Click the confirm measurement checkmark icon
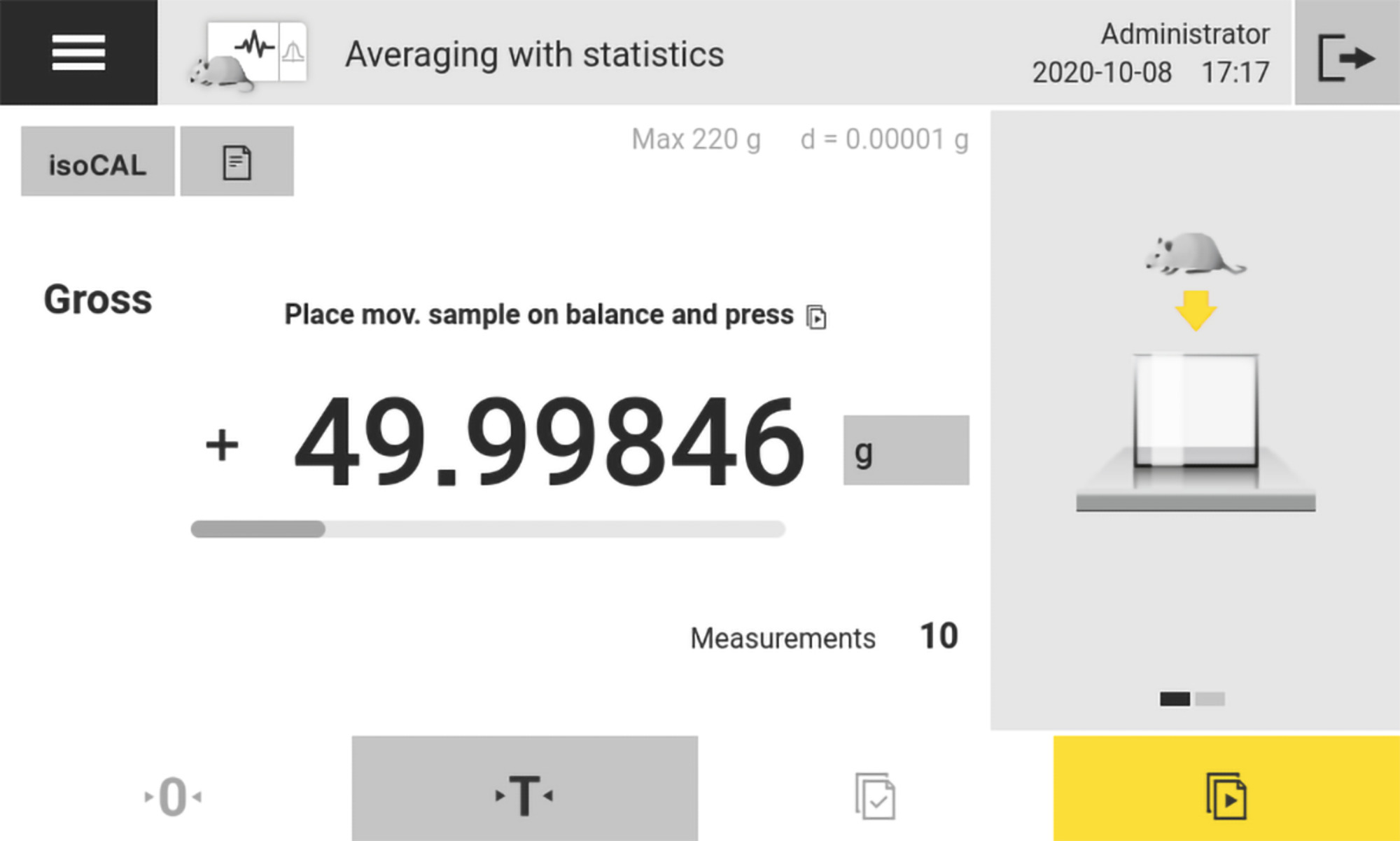The height and width of the screenshot is (841, 1400). point(875,795)
